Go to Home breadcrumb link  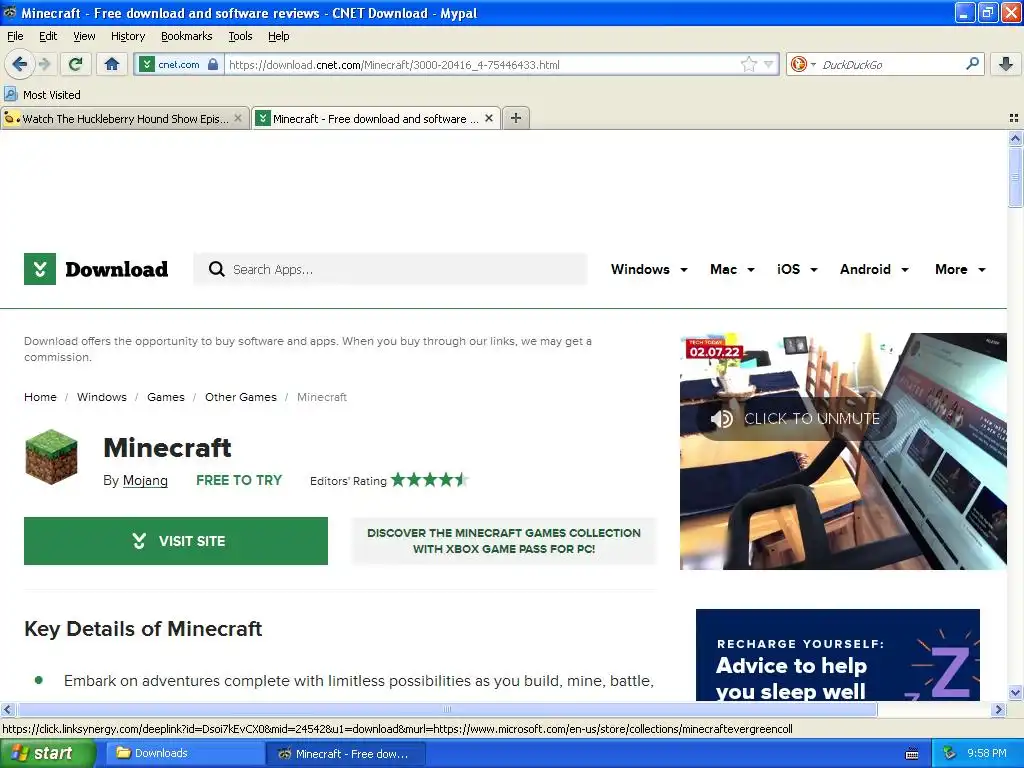pos(40,397)
